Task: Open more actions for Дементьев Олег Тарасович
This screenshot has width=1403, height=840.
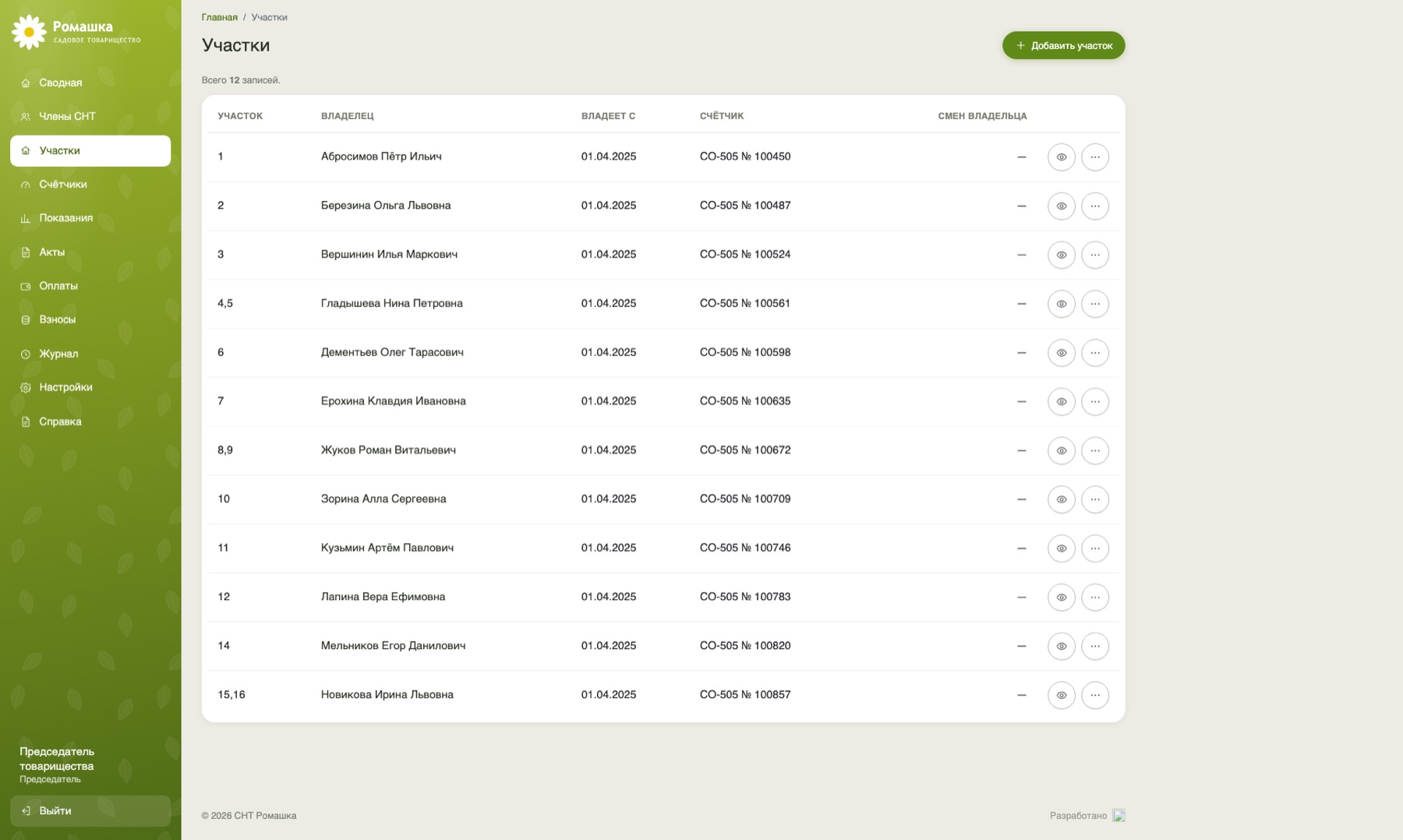Action: click(1095, 353)
